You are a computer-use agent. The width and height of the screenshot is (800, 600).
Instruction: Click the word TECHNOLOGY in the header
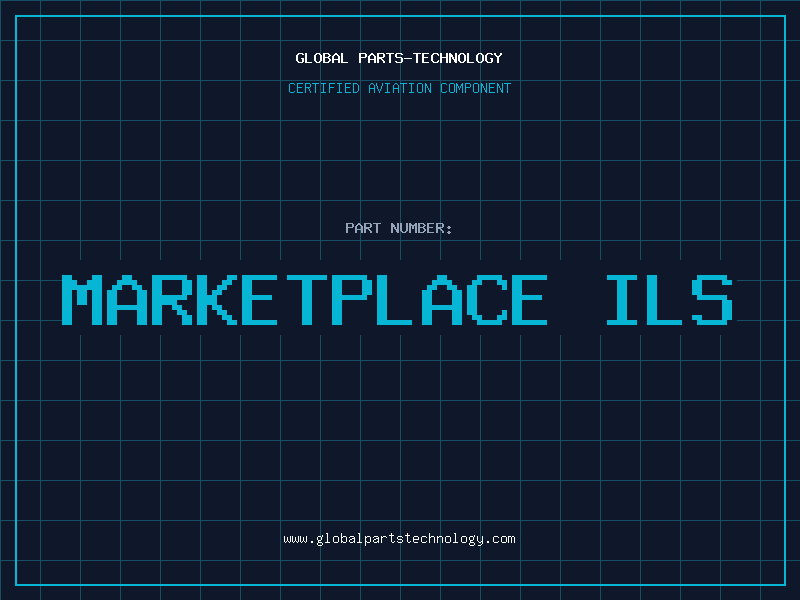(457, 58)
